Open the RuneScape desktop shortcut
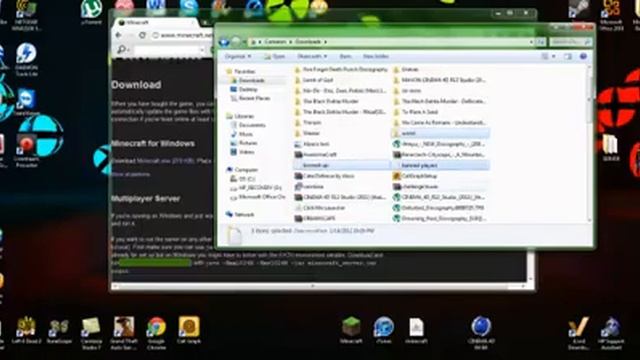 click(x=59, y=330)
